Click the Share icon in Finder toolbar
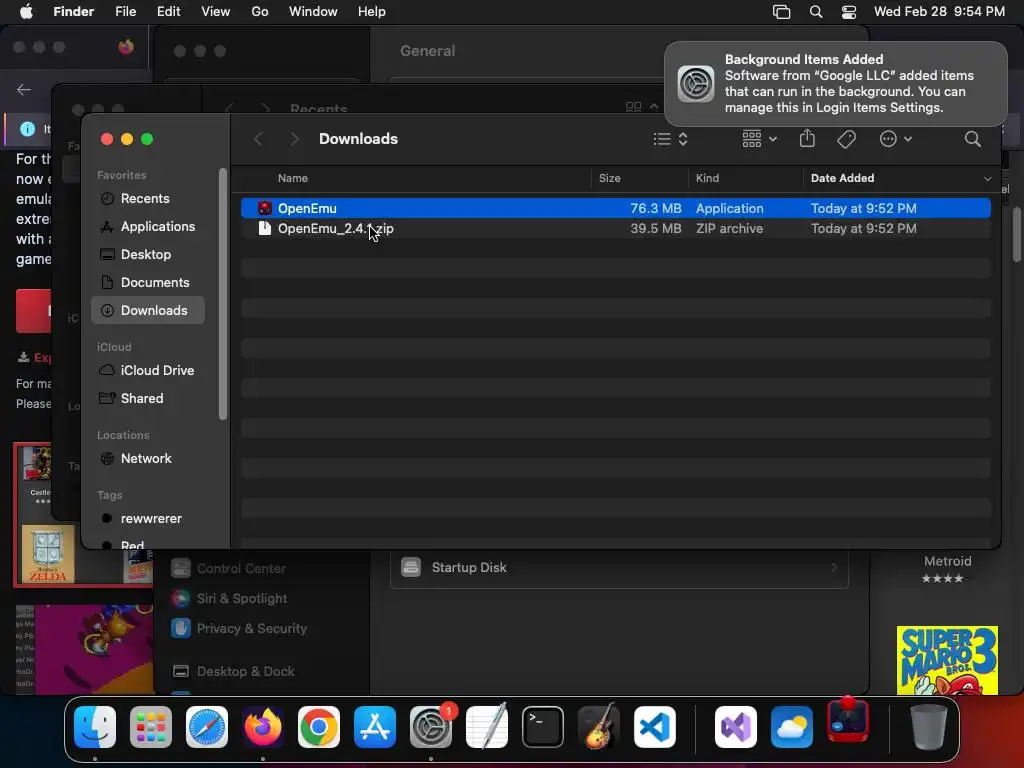 (807, 138)
